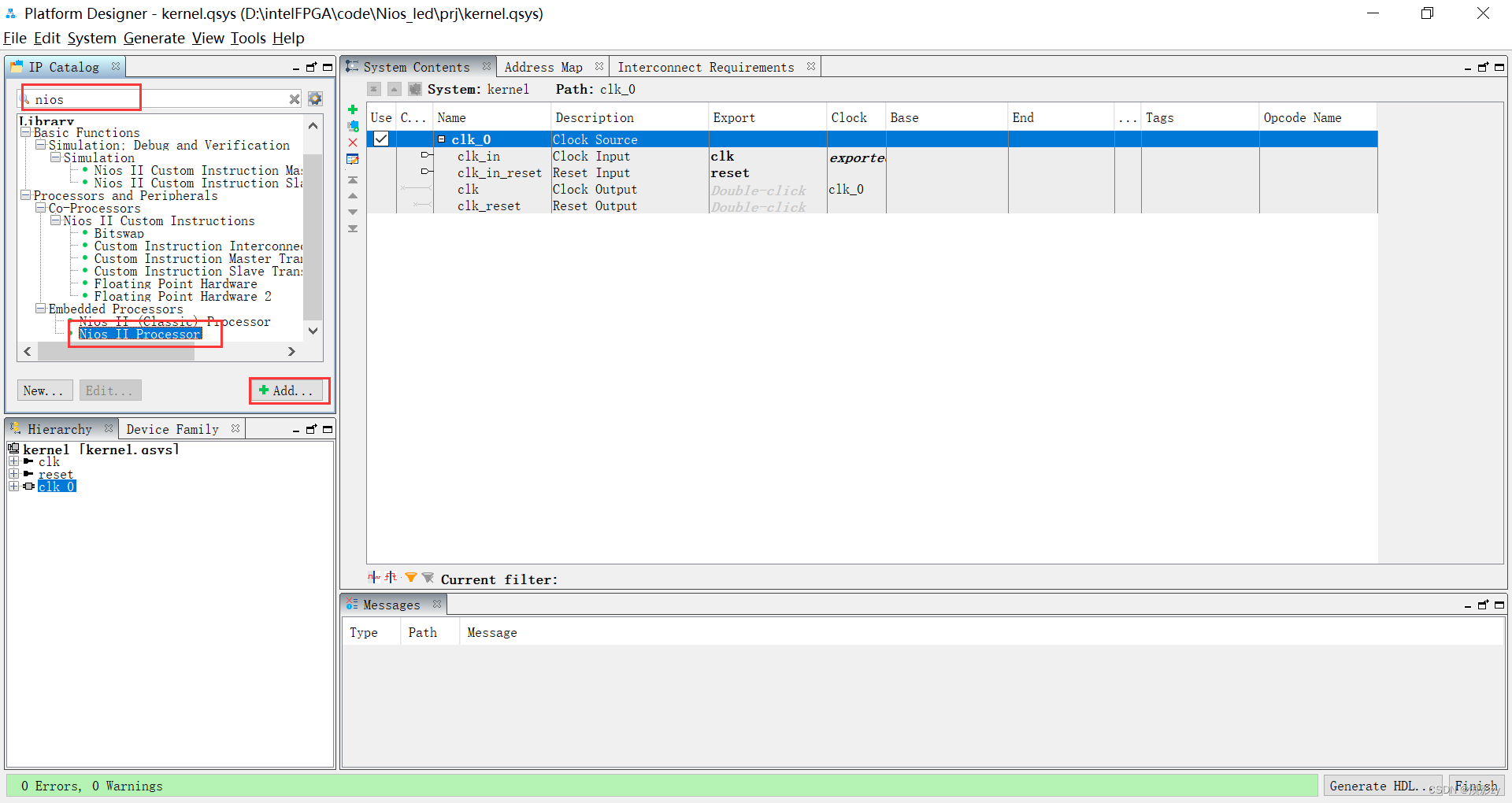Collapse Nios II Custom Instructions node
Image resolution: width=1512 pixels, height=803 pixels.
pos(55,220)
